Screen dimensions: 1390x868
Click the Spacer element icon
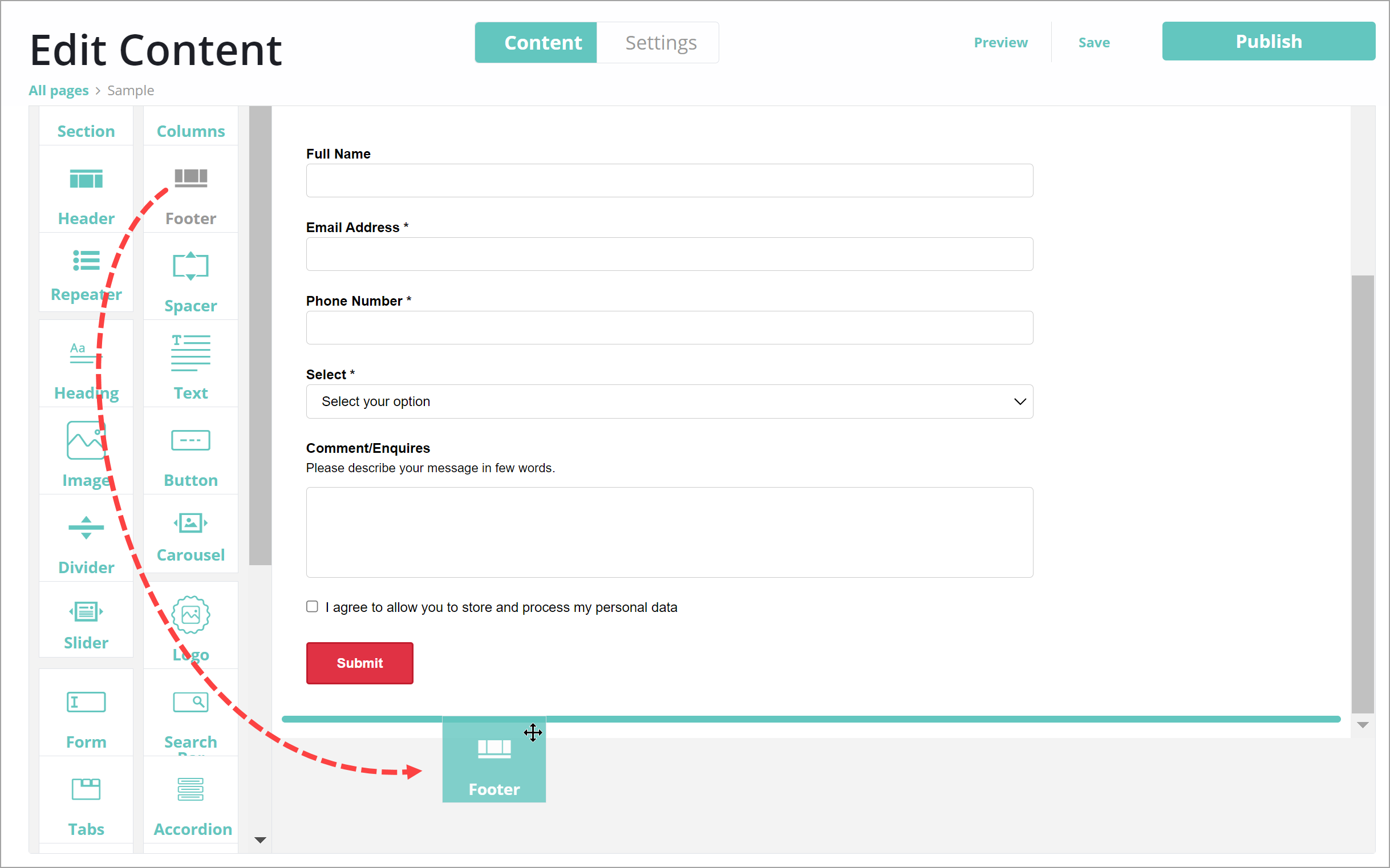click(x=191, y=266)
